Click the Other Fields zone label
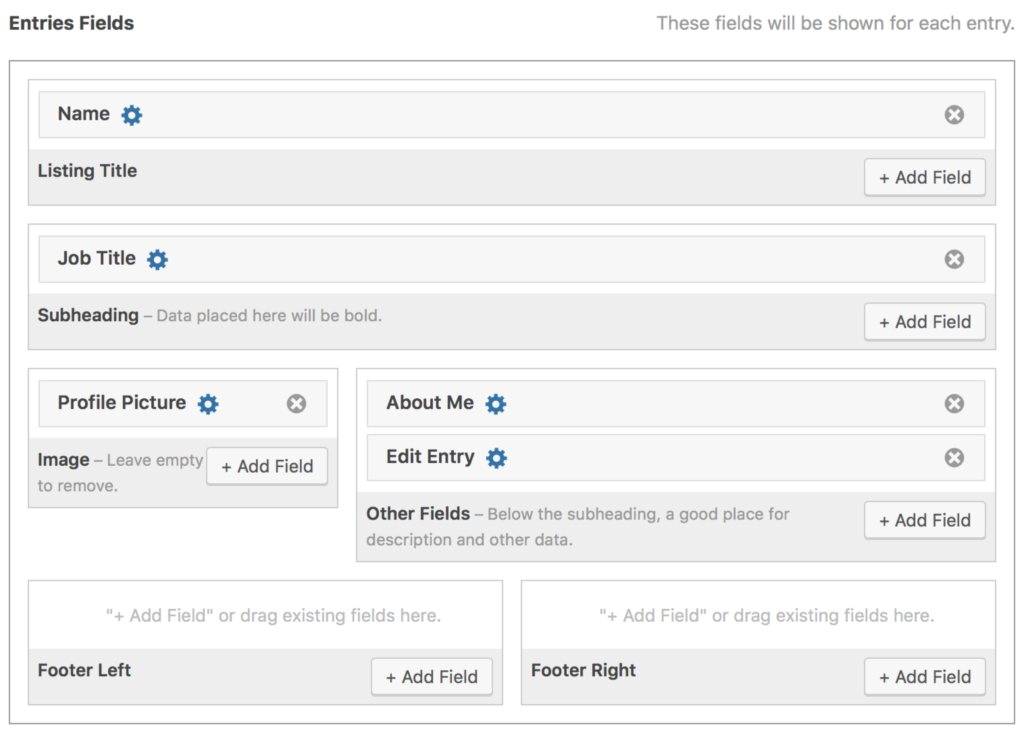The image size is (1024, 729). [x=418, y=514]
